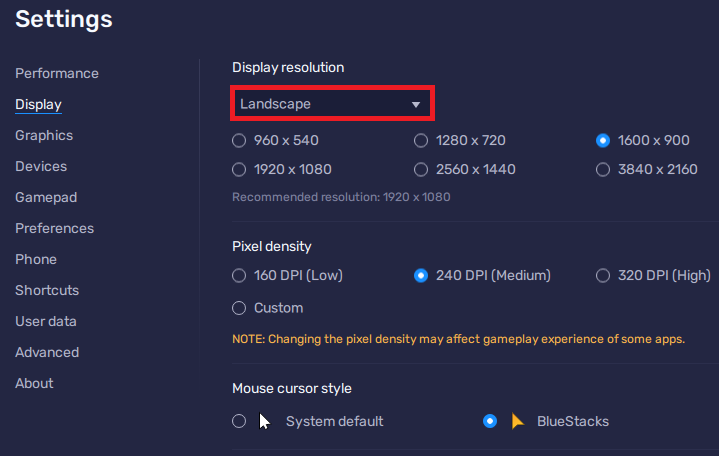
Task: Set pixel density to 160 DPI (Low)
Action: 239,275
